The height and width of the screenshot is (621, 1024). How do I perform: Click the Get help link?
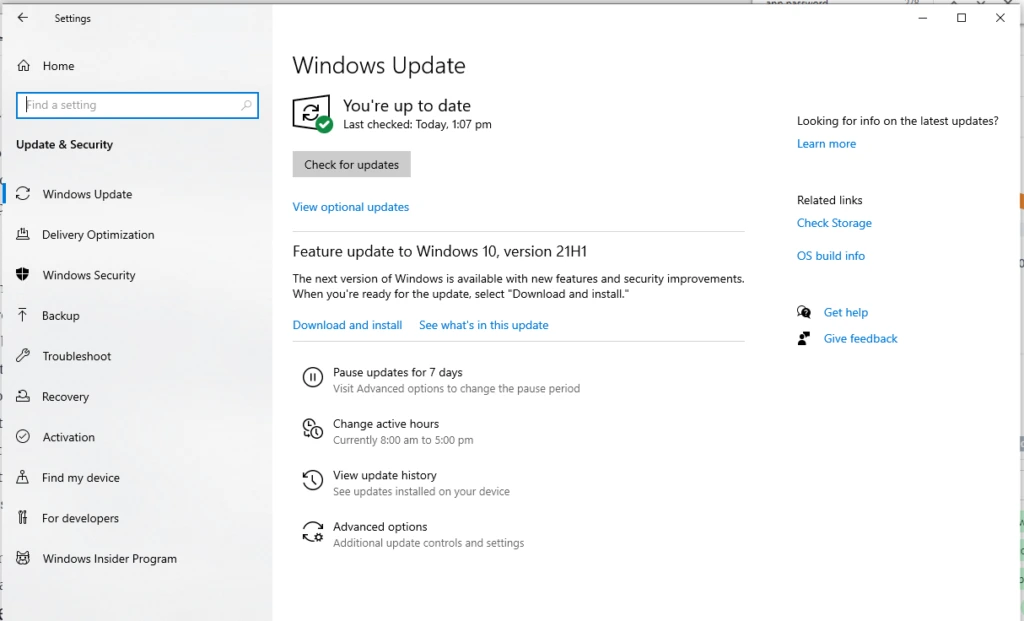tap(846, 312)
